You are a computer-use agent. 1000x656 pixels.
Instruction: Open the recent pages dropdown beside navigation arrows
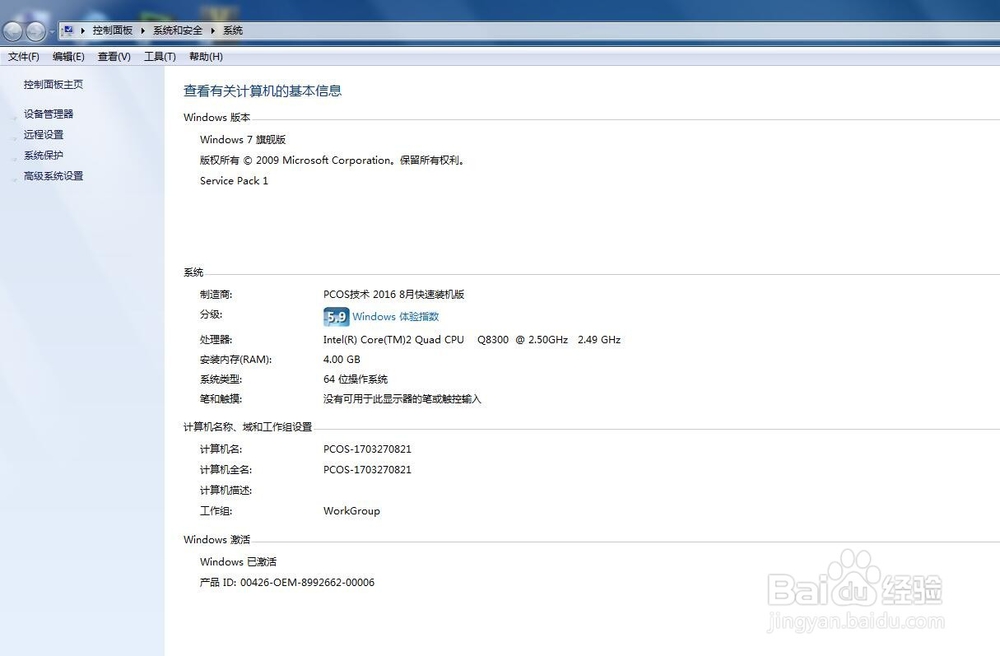tap(52, 31)
